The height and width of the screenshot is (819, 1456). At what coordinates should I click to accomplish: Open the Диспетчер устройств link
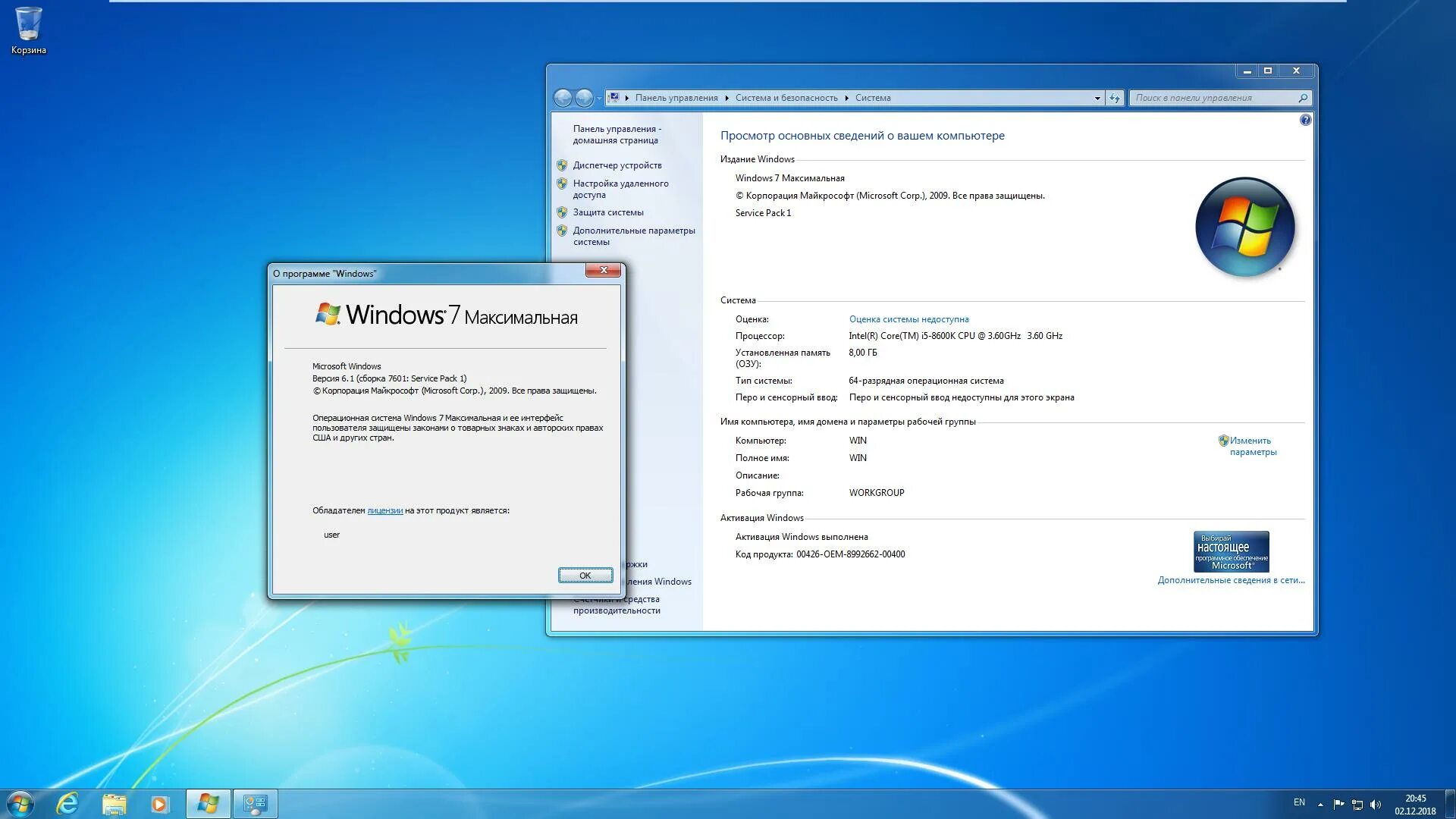pos(617,165)
